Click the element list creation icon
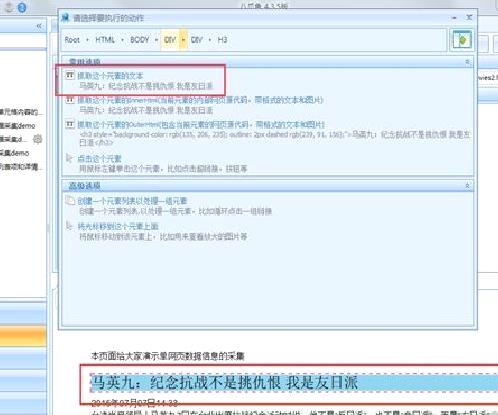This screenshot has width=498, height=415. [x=70, y=200]
